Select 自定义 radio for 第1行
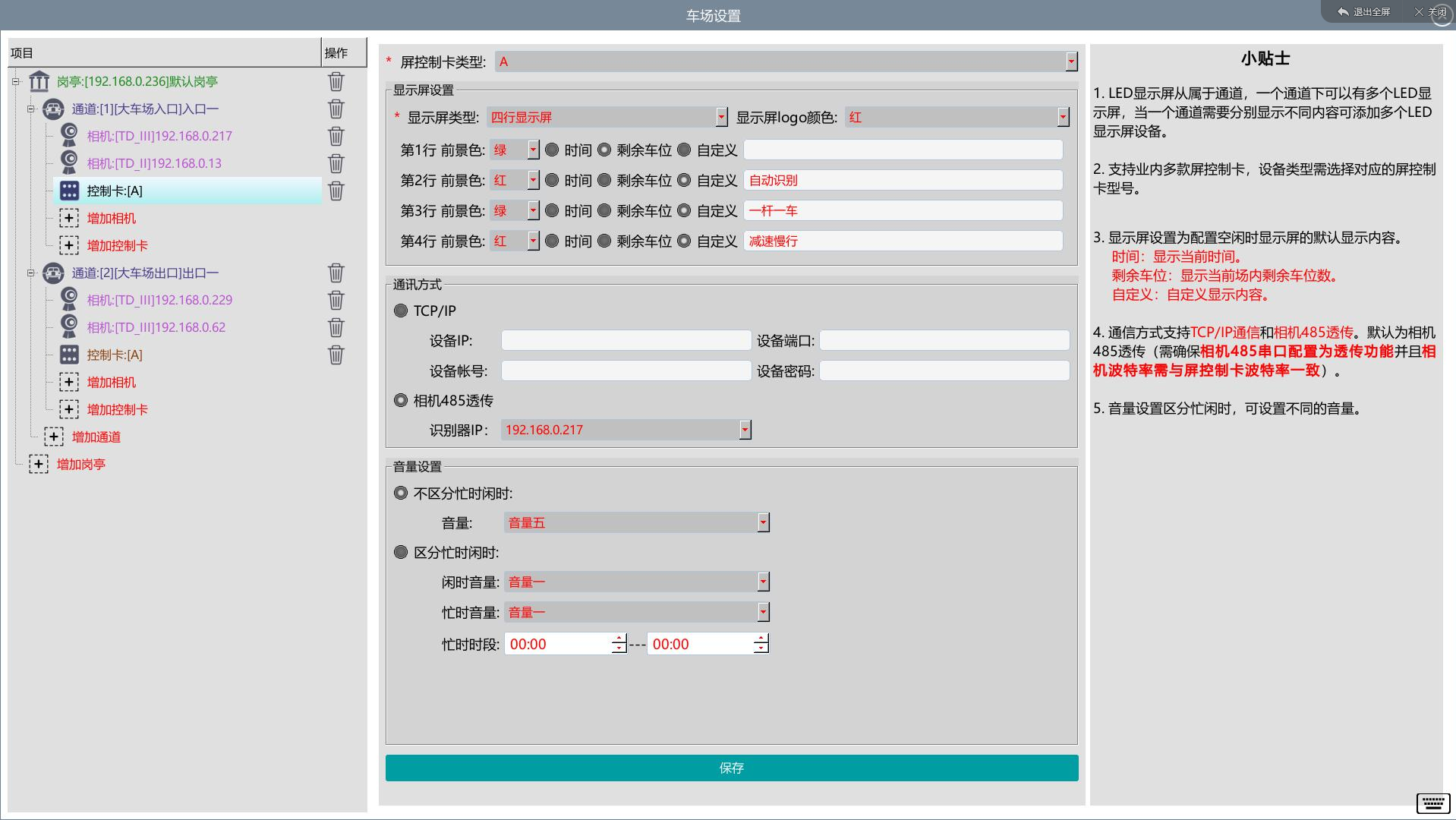 (x=684, y=150)
